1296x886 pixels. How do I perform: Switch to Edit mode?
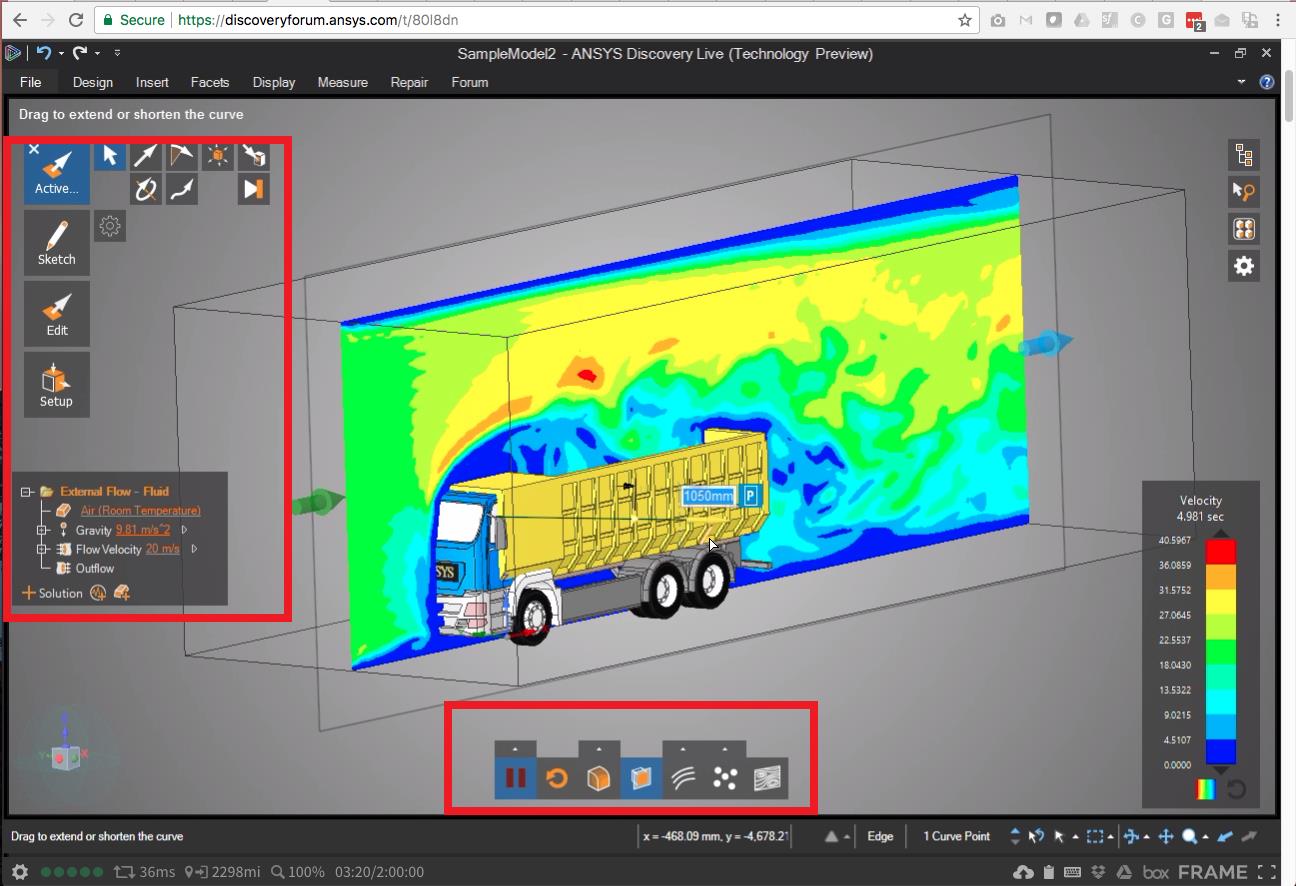pyautogui.click(x=57, y=313)
